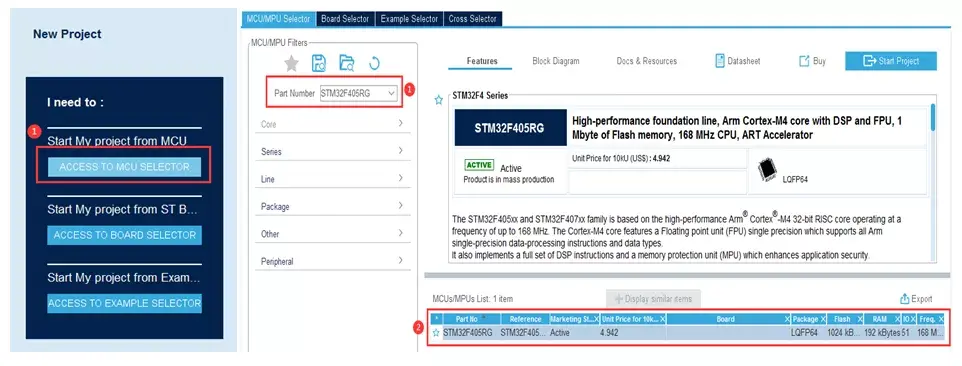Expand the Package filter
The height and width of the screenshot is (366, 962).
pos(333,207)
